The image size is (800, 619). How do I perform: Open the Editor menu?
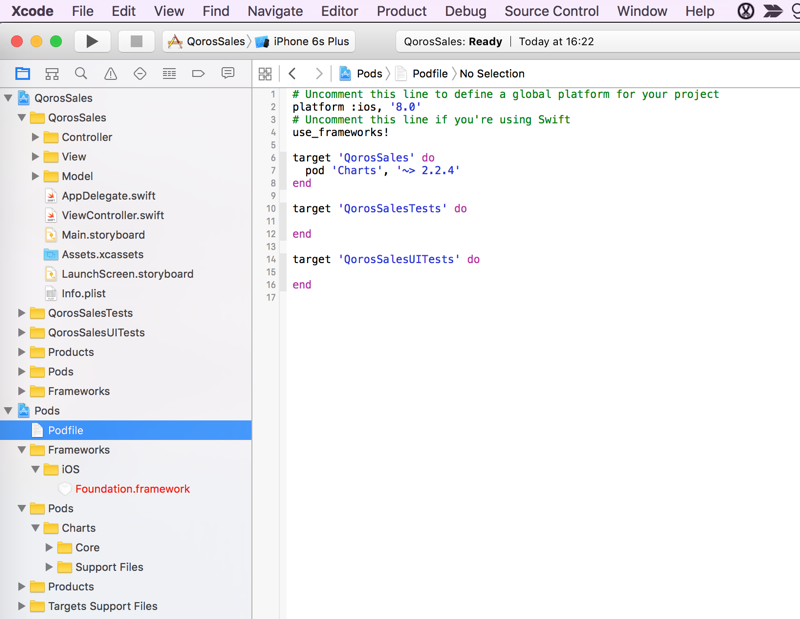click(339, 11)
